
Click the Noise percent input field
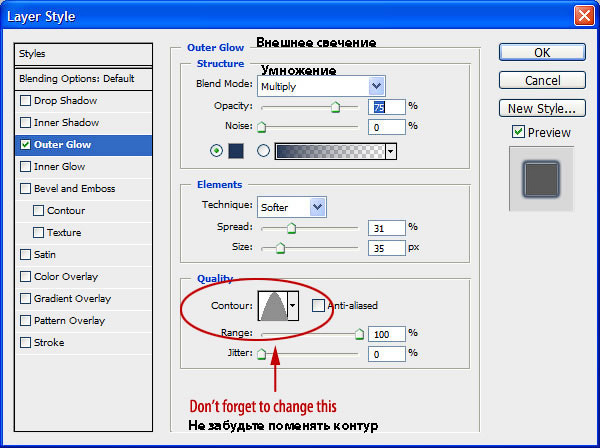[x=387, y=127]
